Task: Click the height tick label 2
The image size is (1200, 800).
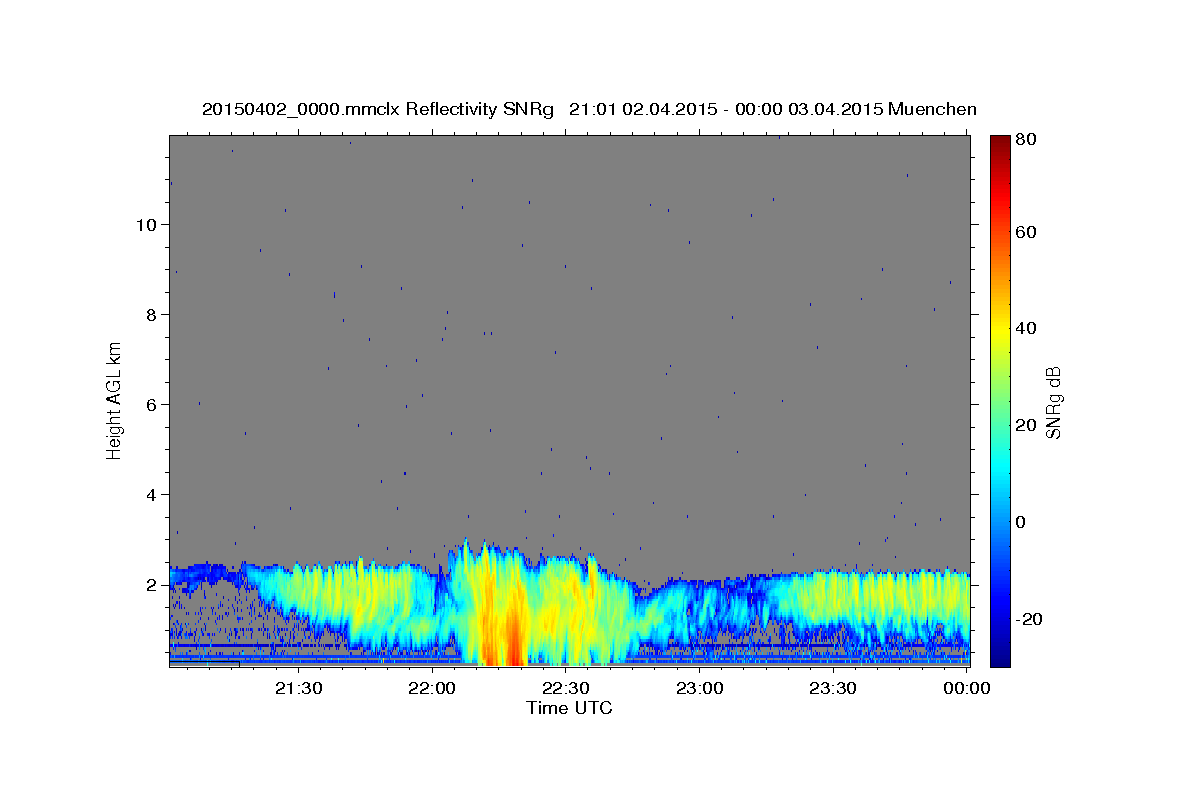Action: coord(151,584)
